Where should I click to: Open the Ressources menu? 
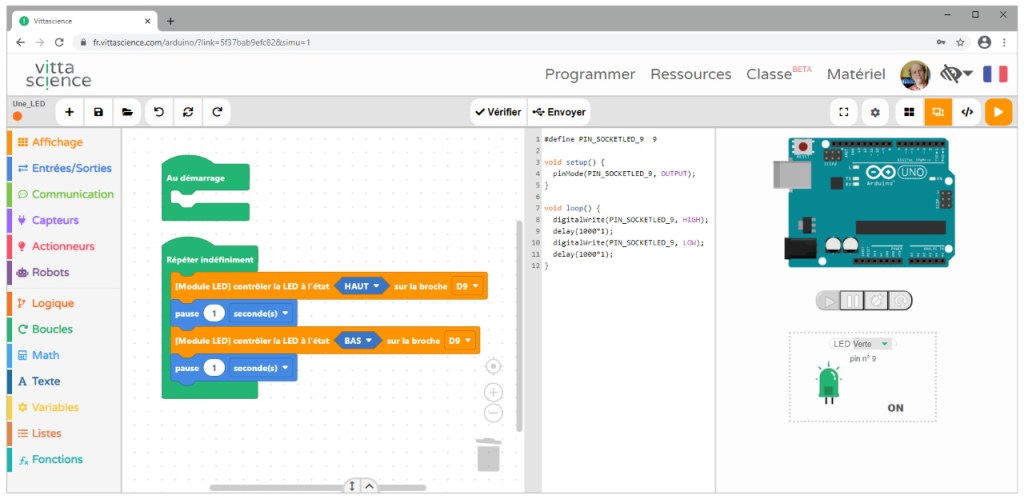pos(690,74)
